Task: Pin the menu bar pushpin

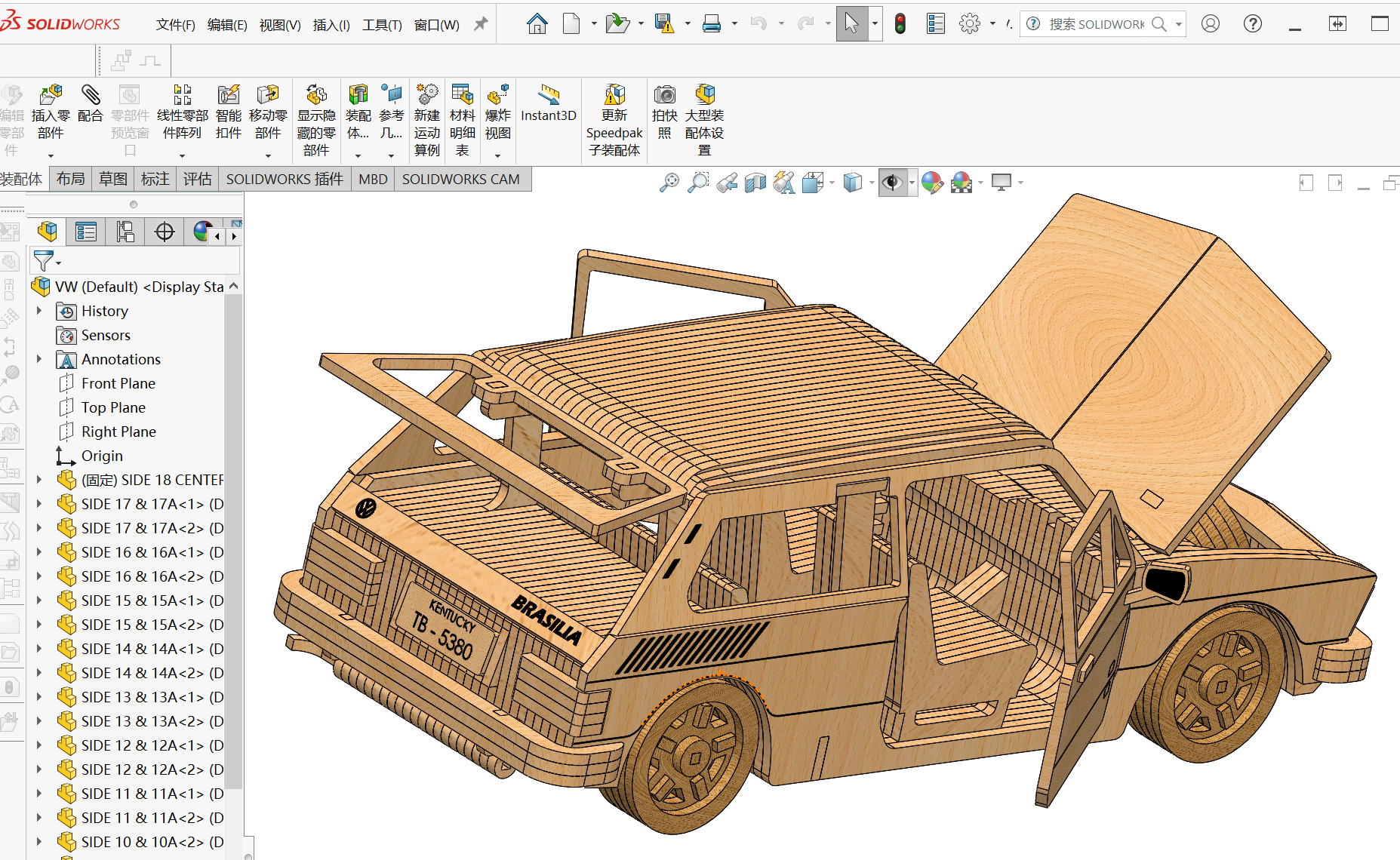Action: pyautogui.click(x=481, y=24)
